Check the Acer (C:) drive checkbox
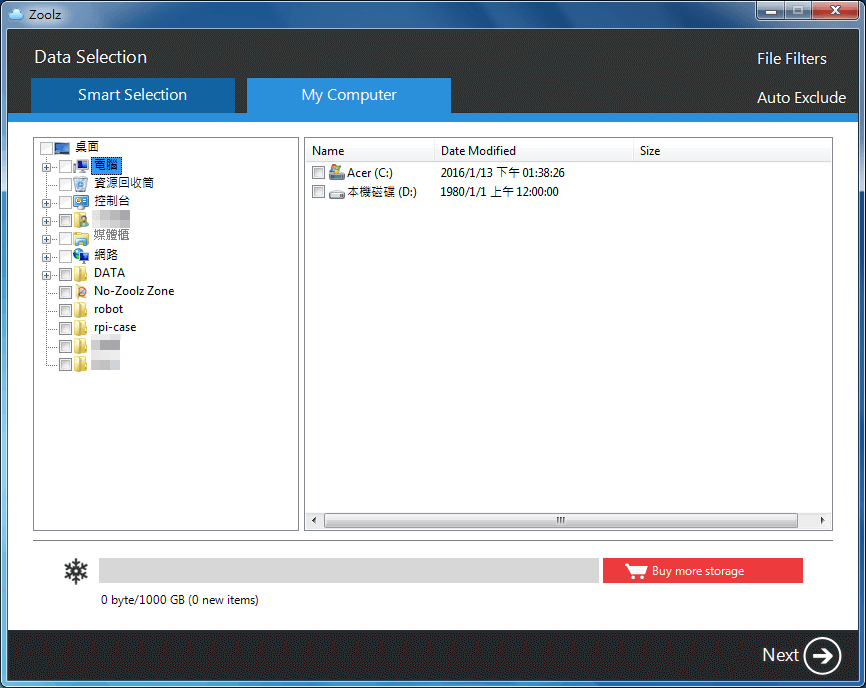This screenshot has height=688, width=866. pyautogui.click(x=318, y=172)
